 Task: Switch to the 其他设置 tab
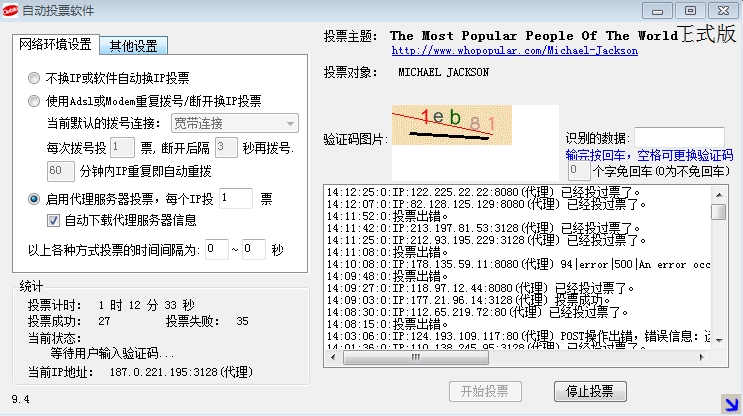134,46
